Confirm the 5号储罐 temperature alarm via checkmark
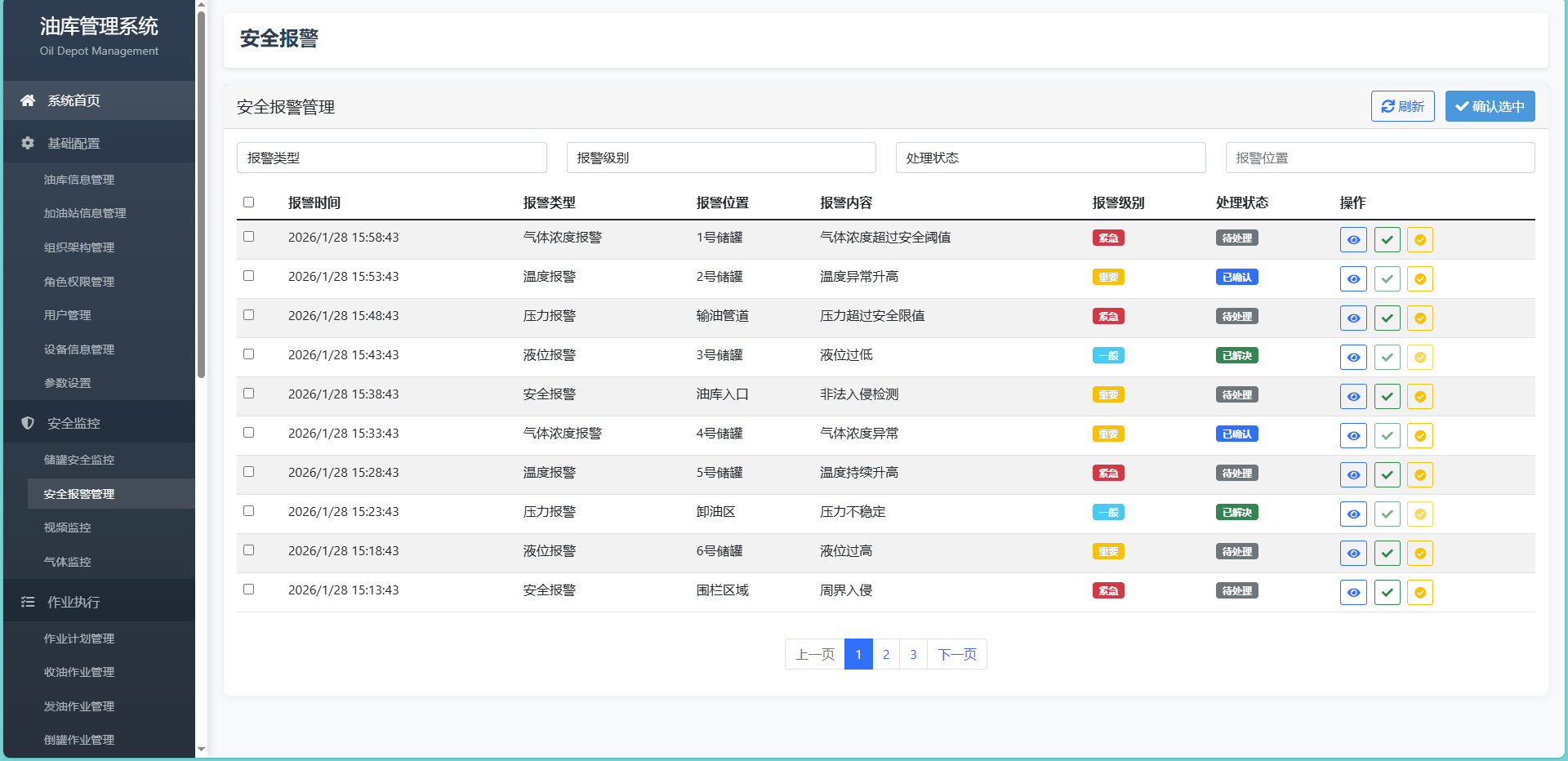This screenshot has width=1568, height=761. click(x=1387, y=475)
